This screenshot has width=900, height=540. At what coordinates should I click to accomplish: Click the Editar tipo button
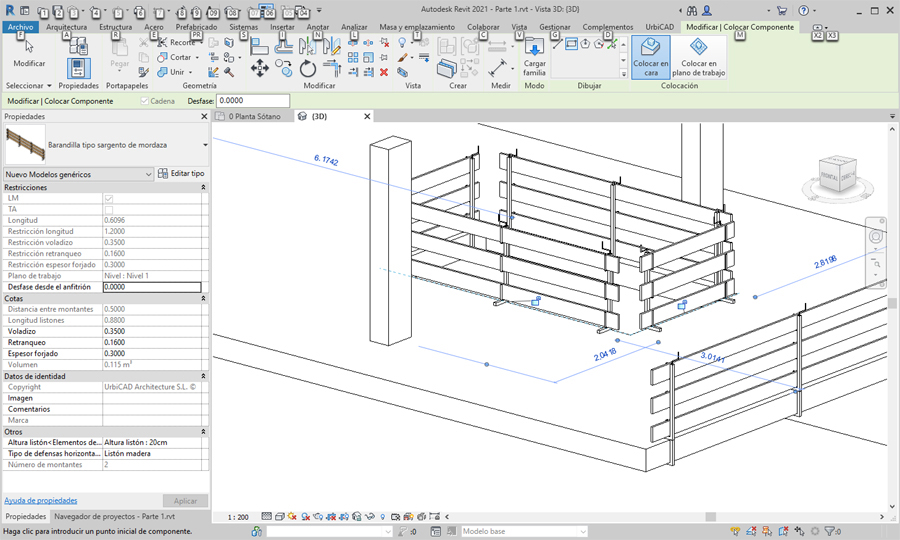pyautogui.click(x=182, y=174)
